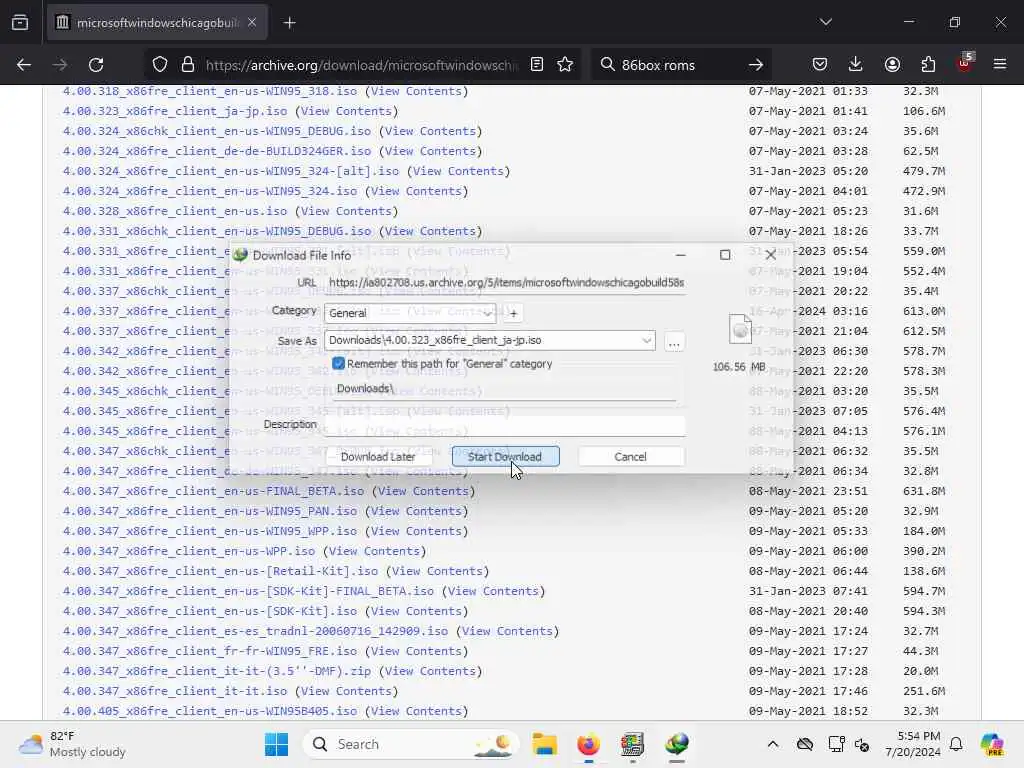
Task: Click the Firefox back arrow
Action: tap(24, 65)
